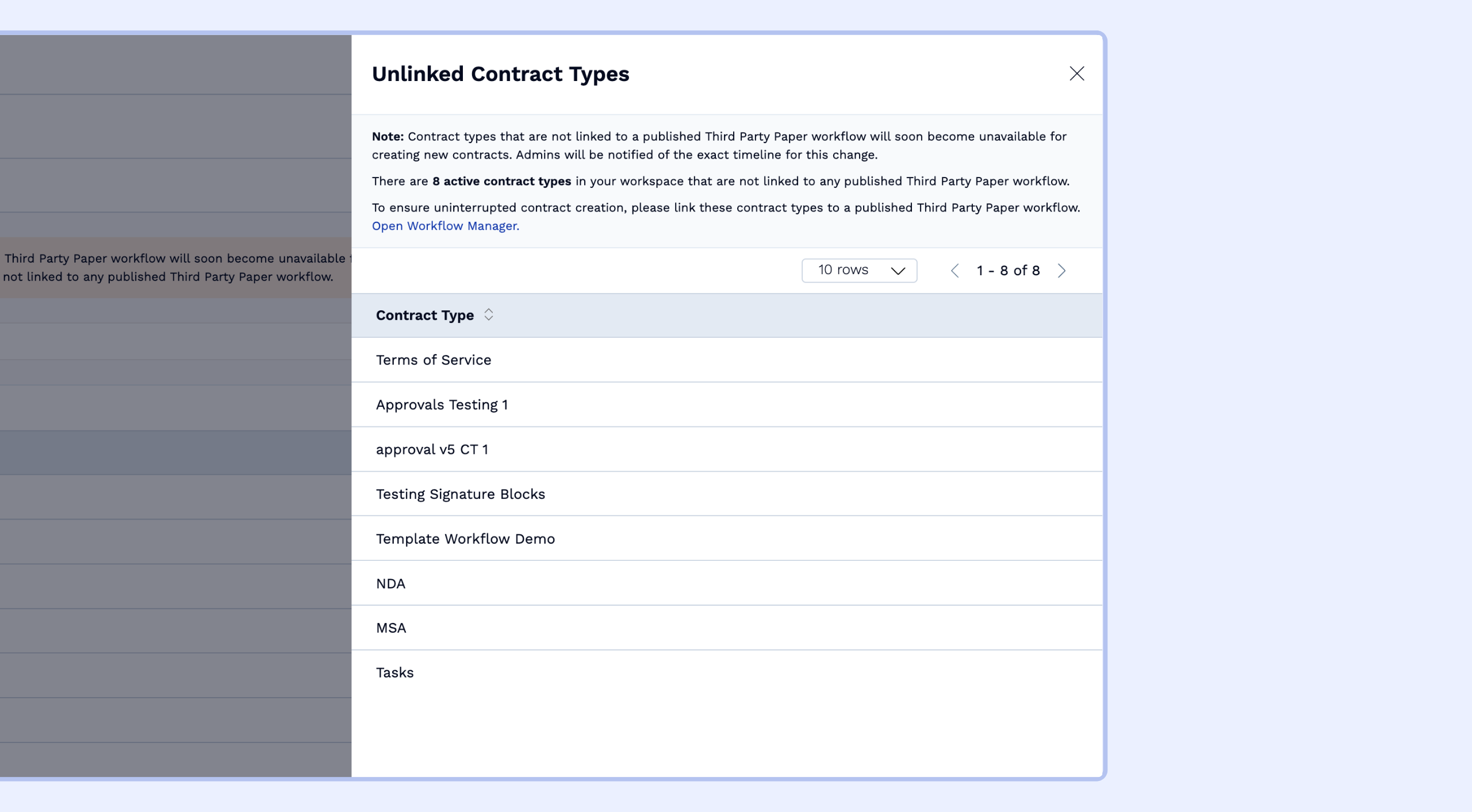This screenshot has width=1472, height=812.
Task: Open the 10 rows page-size dropdown
Action: click(x=859, y=270)
